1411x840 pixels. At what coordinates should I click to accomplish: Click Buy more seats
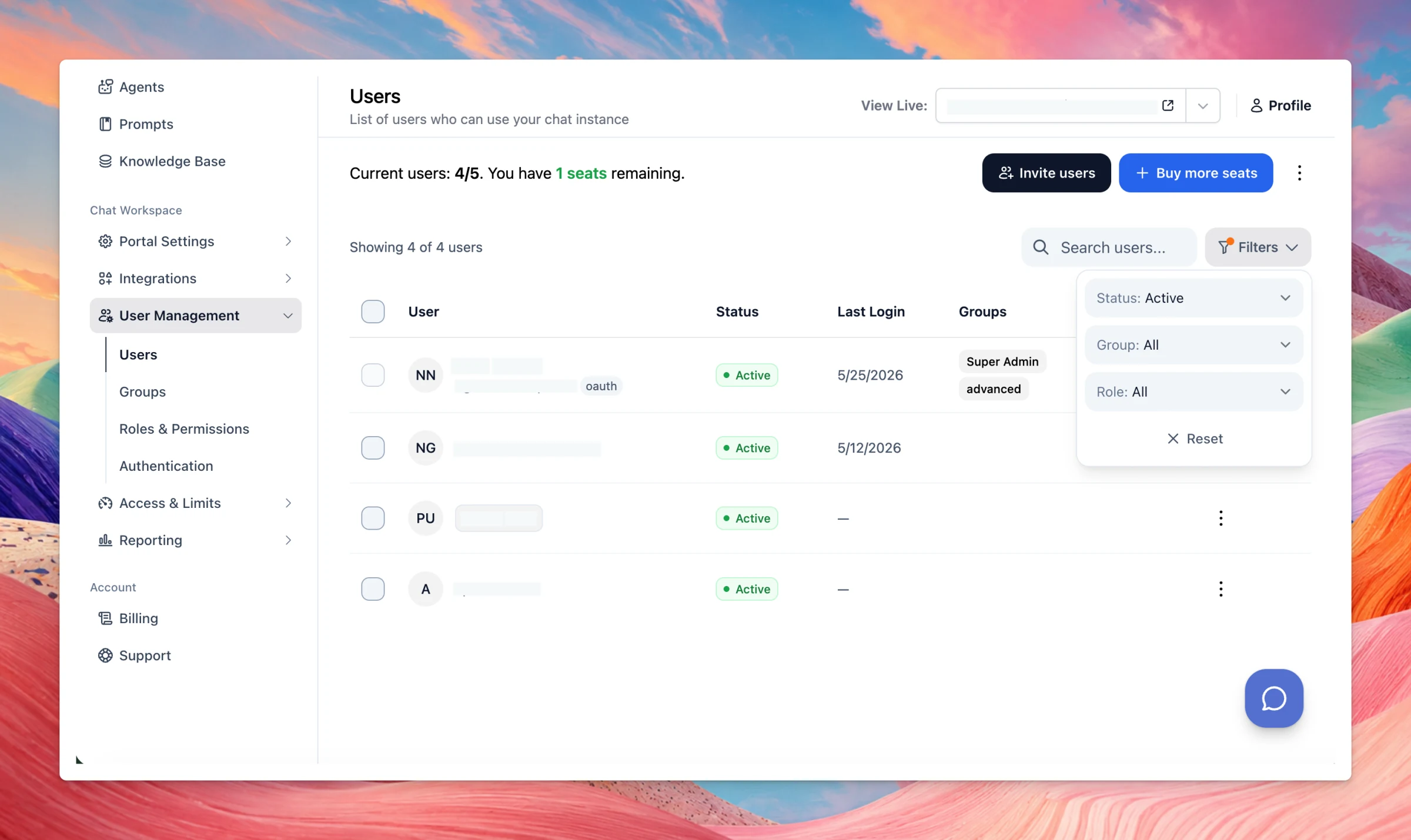pyautogui.click(x=1196, y=173)
